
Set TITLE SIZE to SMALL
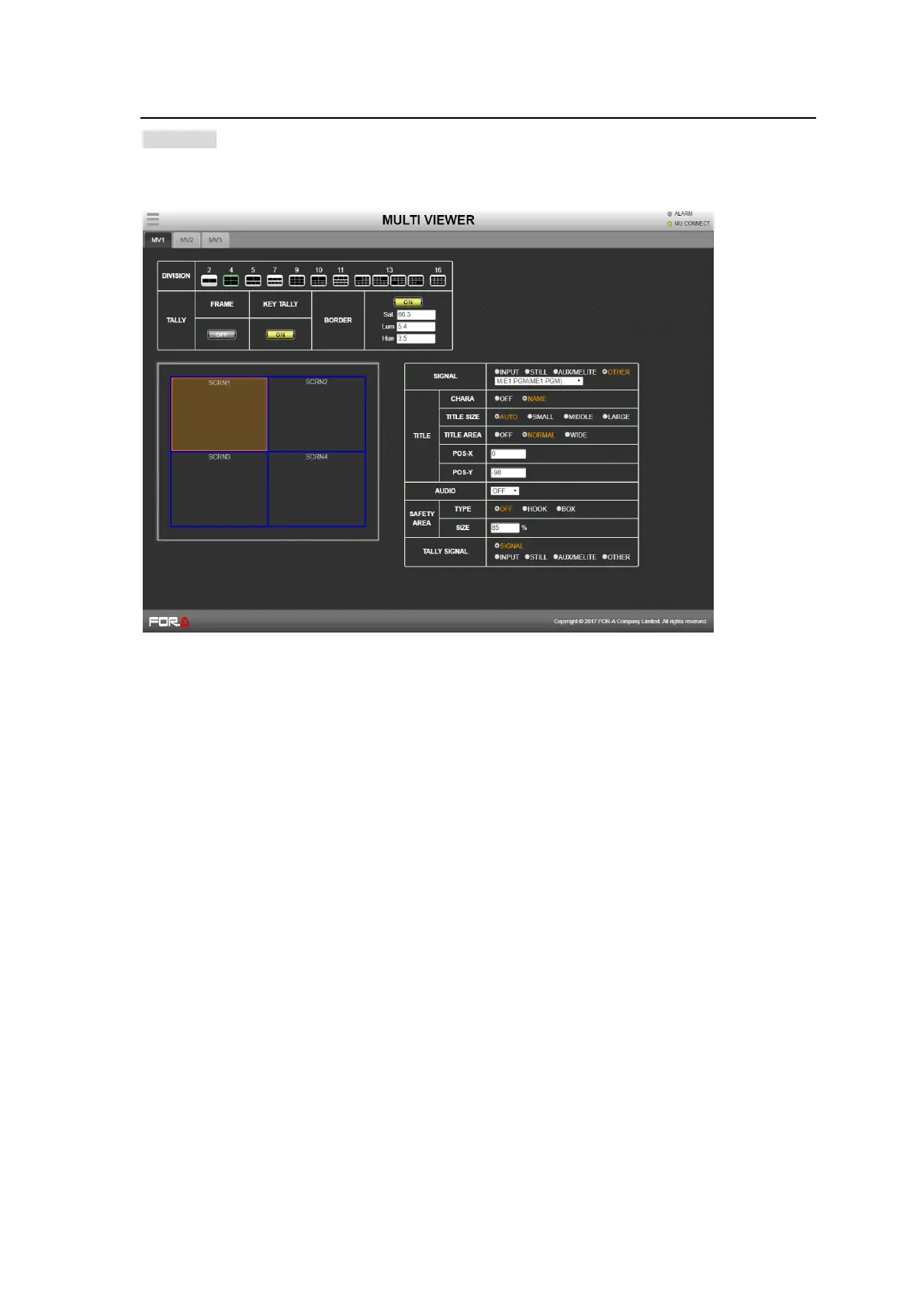[x=541, y=417]
